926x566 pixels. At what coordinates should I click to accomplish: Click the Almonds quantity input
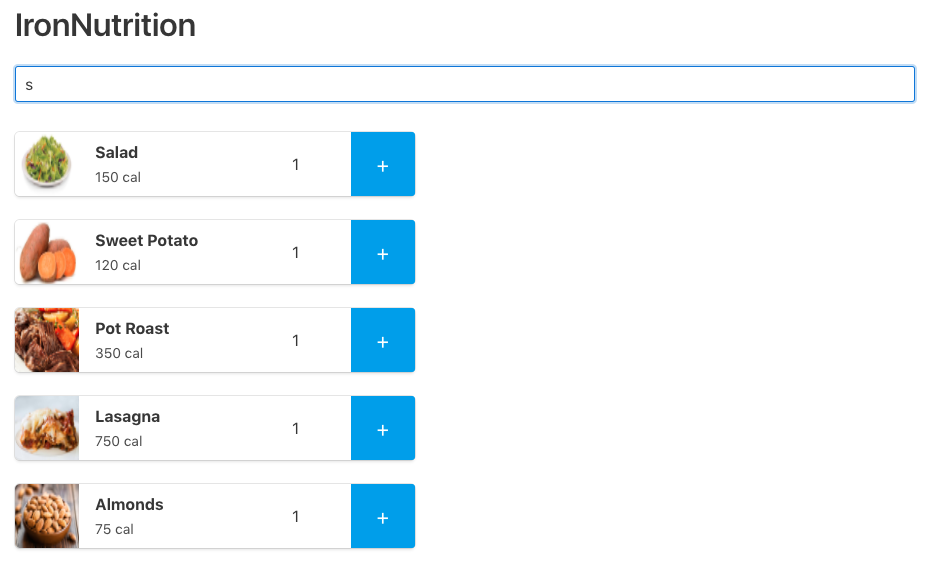pos(296,517)
